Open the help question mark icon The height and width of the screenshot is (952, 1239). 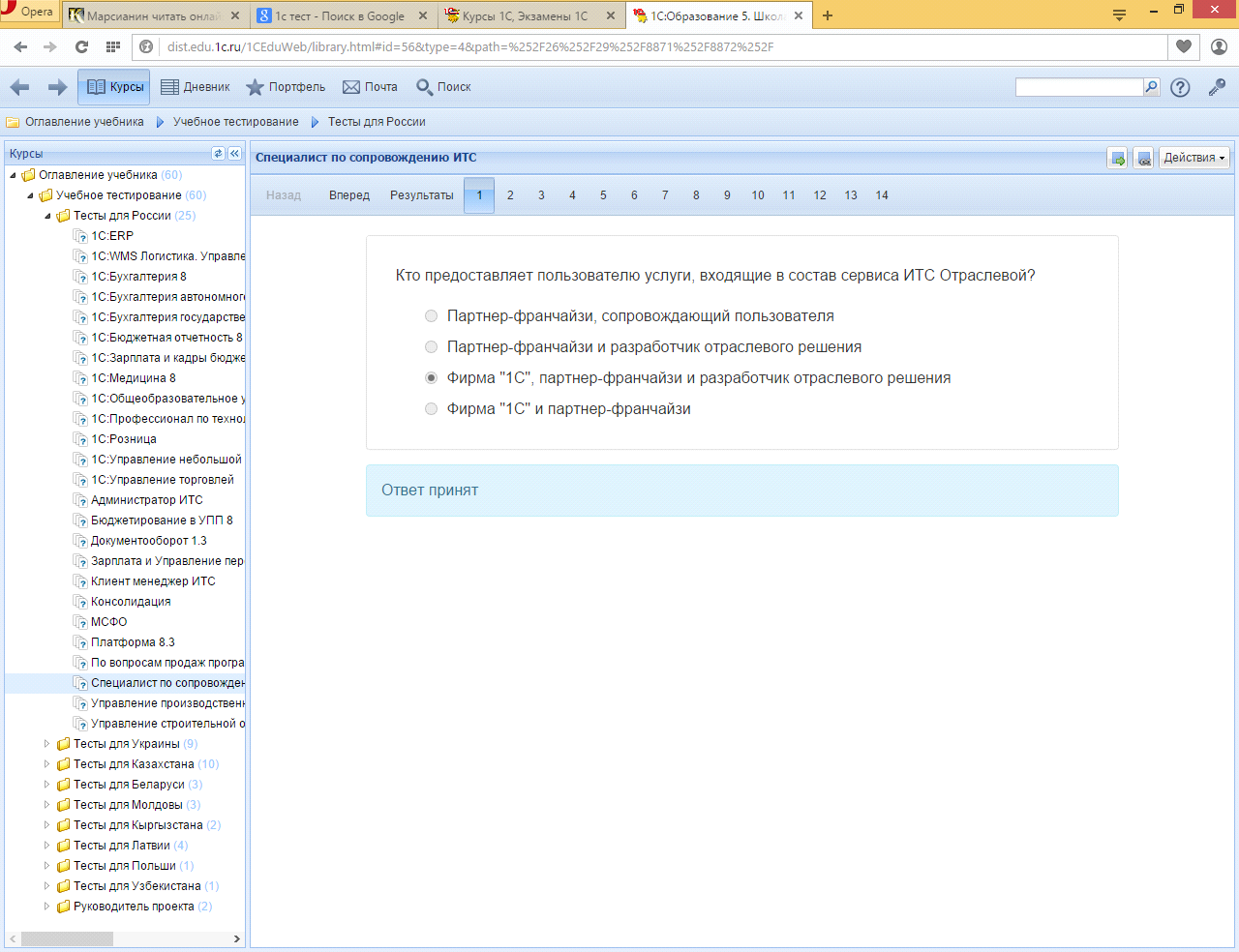[1180, 87]
